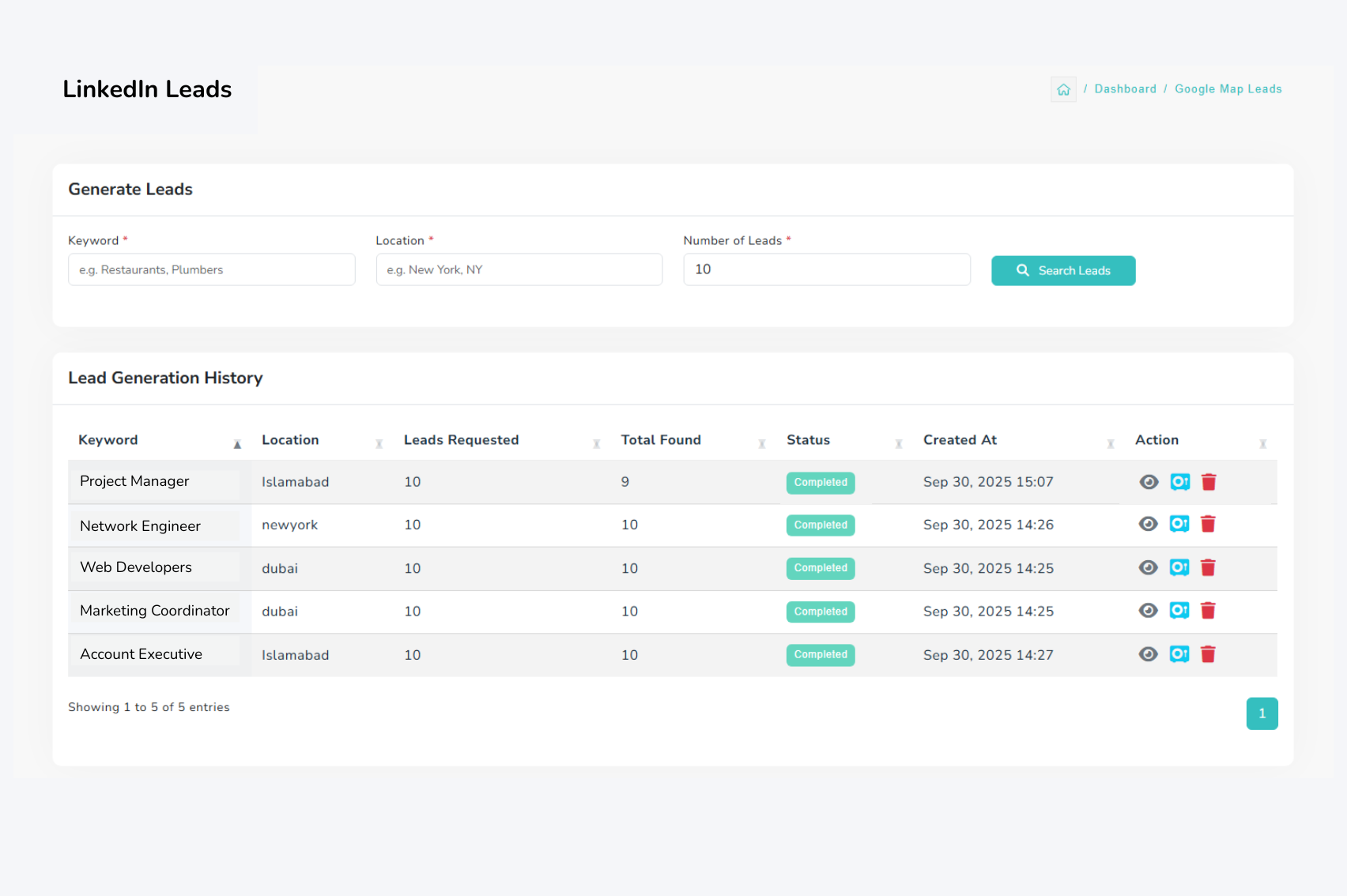The width and height of the screenshot is (1347, 896).
Task: Click the home icon in breadcrumb
Action: pyautogui.click(x=1063, y=89)
